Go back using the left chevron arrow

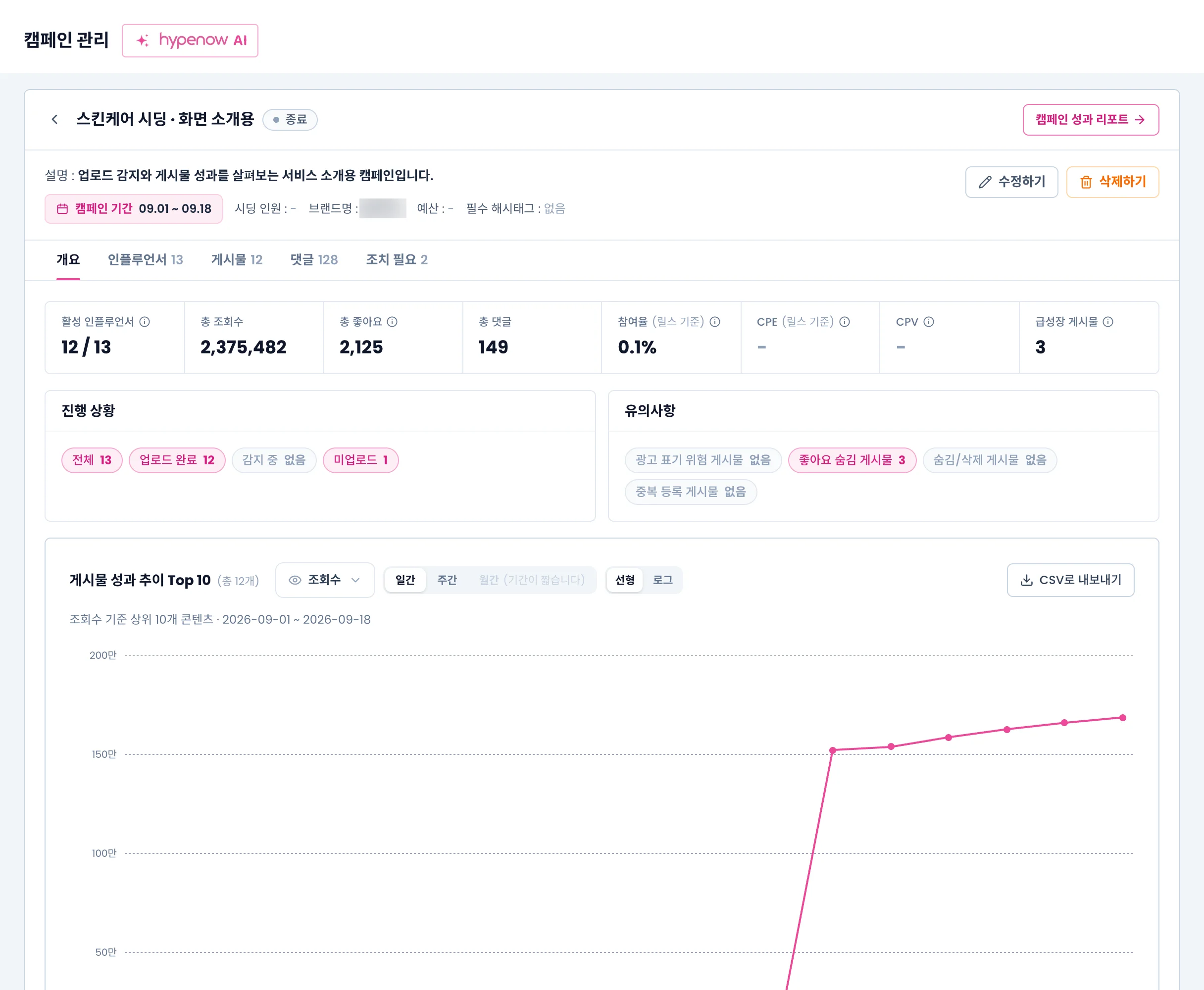point(55,119)
